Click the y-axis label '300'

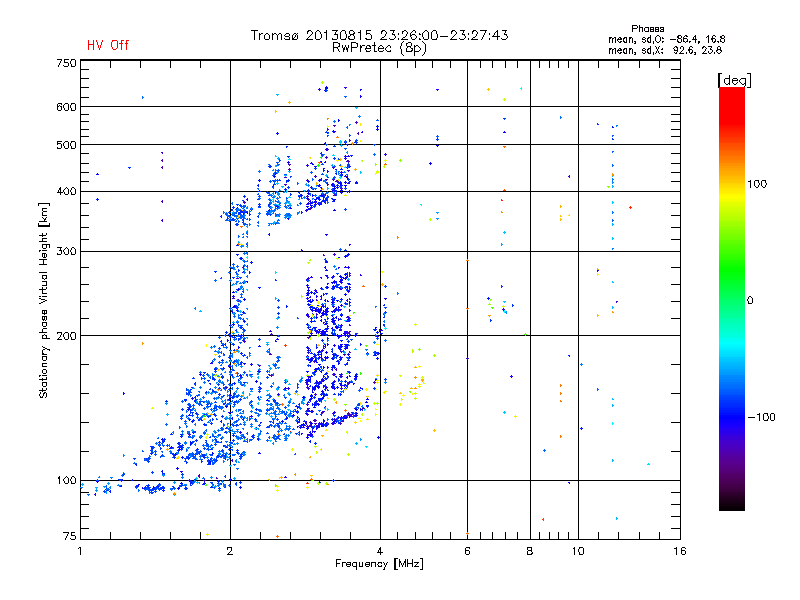click(x=66, y=252)
